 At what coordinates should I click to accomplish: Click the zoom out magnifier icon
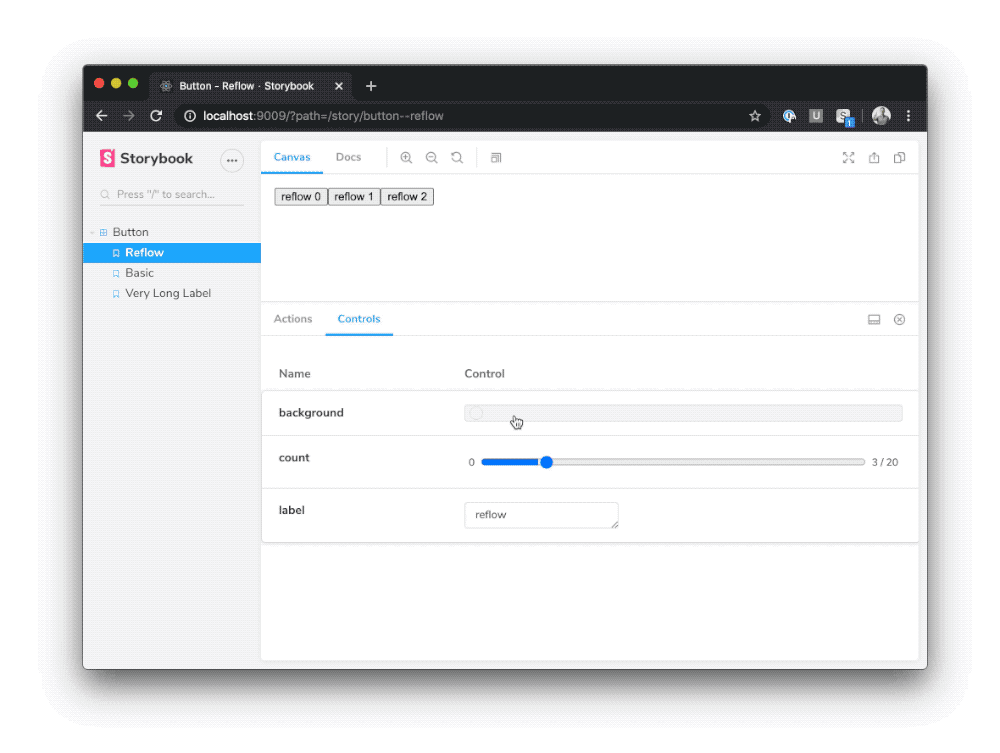coord(431,157)
